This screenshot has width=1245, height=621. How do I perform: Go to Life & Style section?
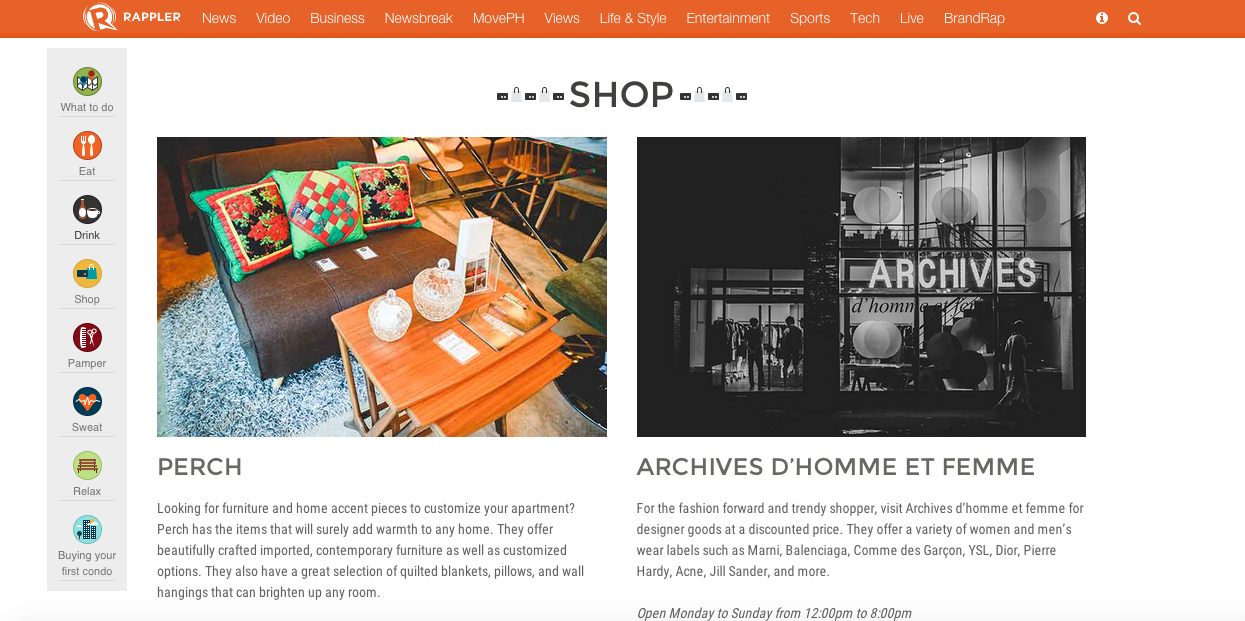633,18
